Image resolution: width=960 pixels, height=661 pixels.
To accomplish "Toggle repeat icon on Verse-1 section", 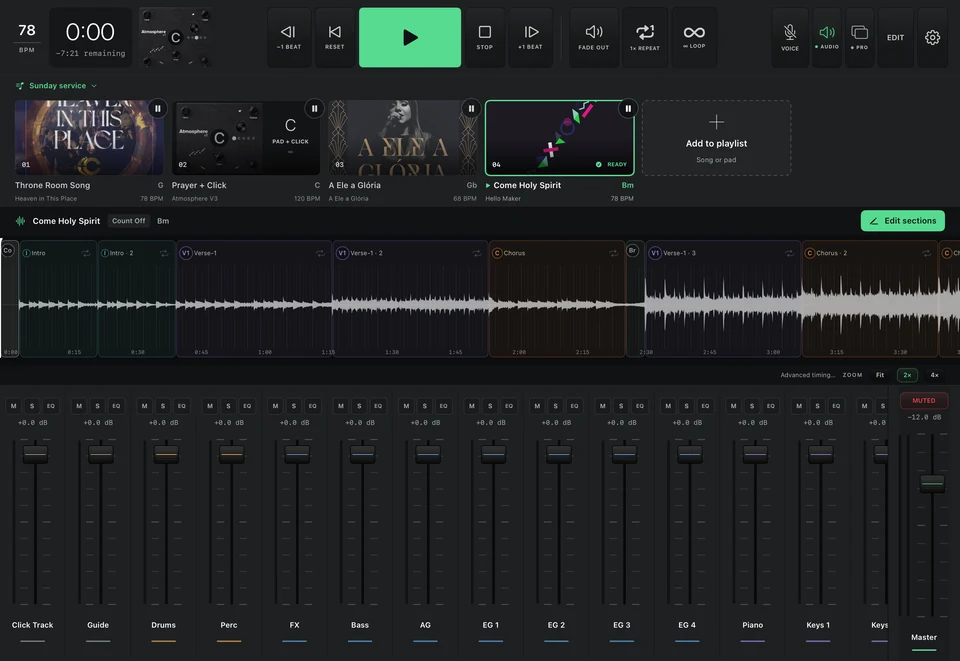I will point(320,253).
